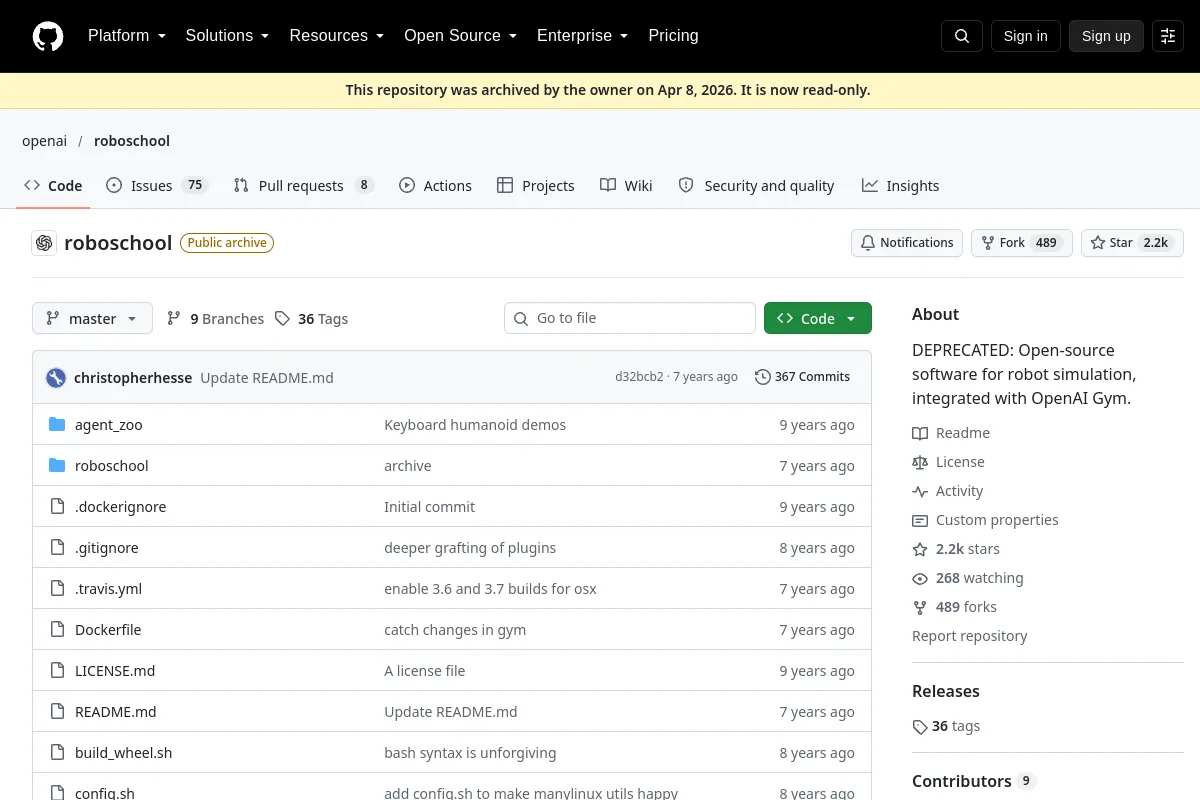Click the .gitignore file icon

point(57,548)
